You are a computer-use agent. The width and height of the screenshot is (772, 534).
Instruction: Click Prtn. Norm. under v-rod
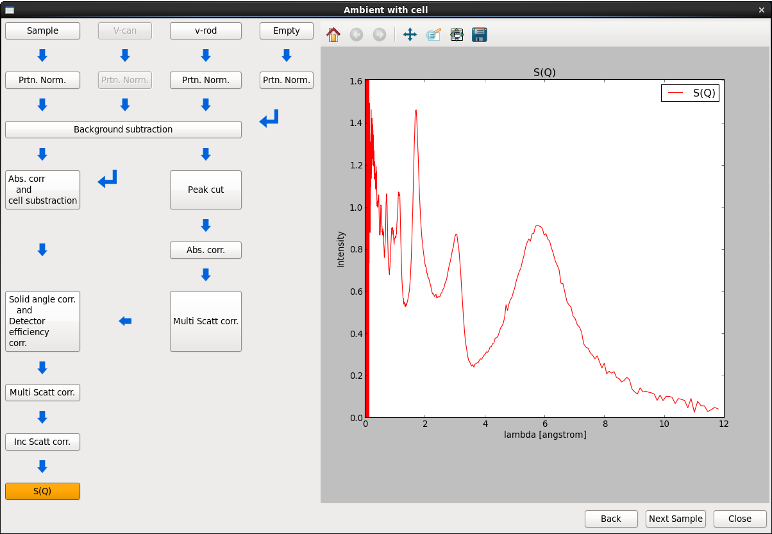pyautogui.click(x=206, y=80)
